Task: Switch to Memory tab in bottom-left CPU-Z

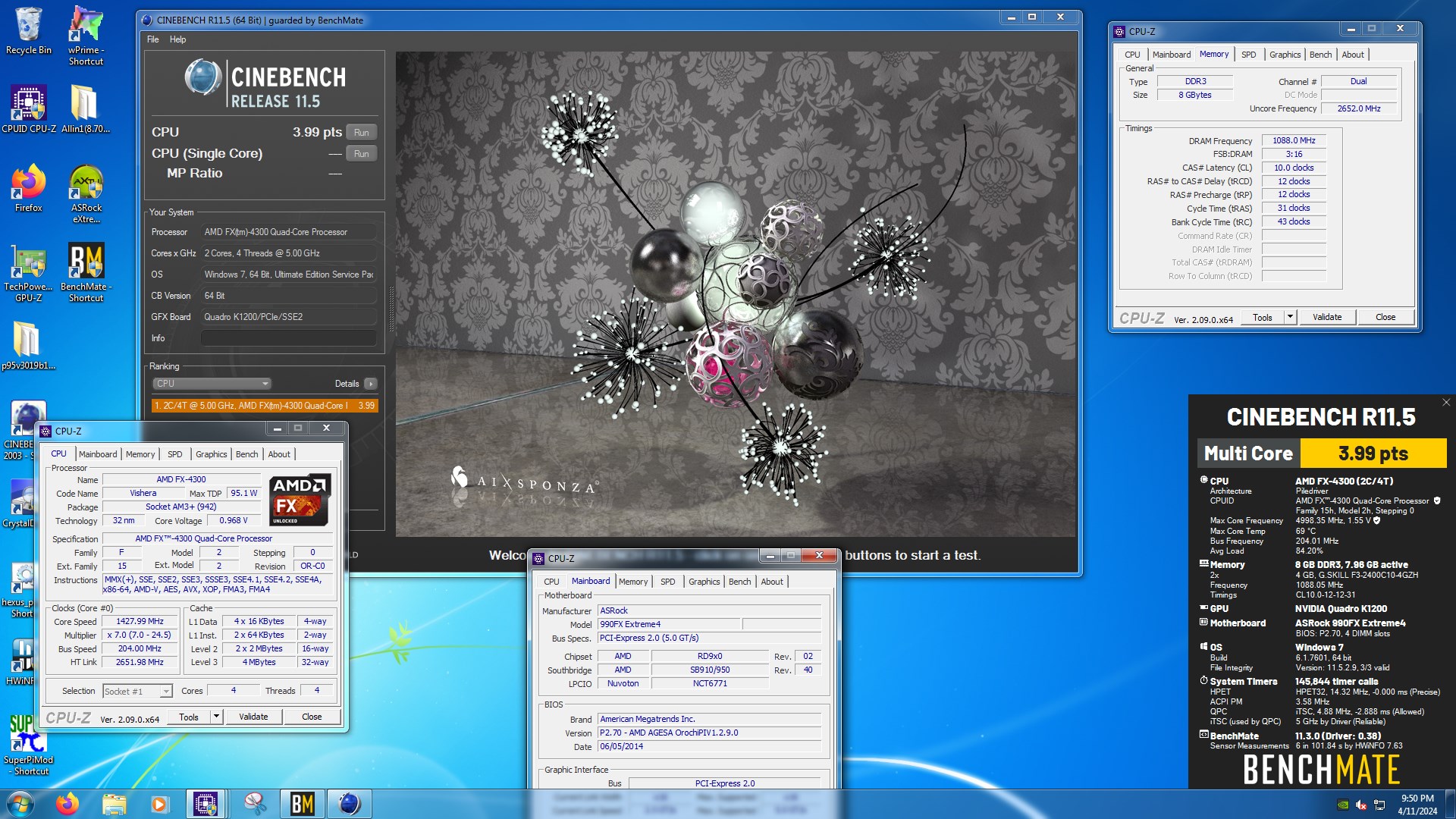Action: [140, 454]
